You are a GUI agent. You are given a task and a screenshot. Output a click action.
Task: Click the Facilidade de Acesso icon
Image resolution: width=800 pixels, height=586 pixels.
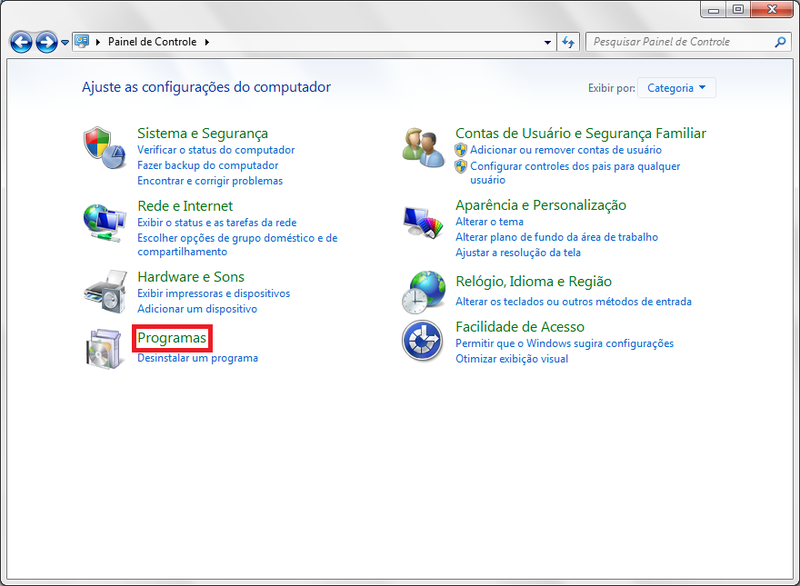[422, 341]
